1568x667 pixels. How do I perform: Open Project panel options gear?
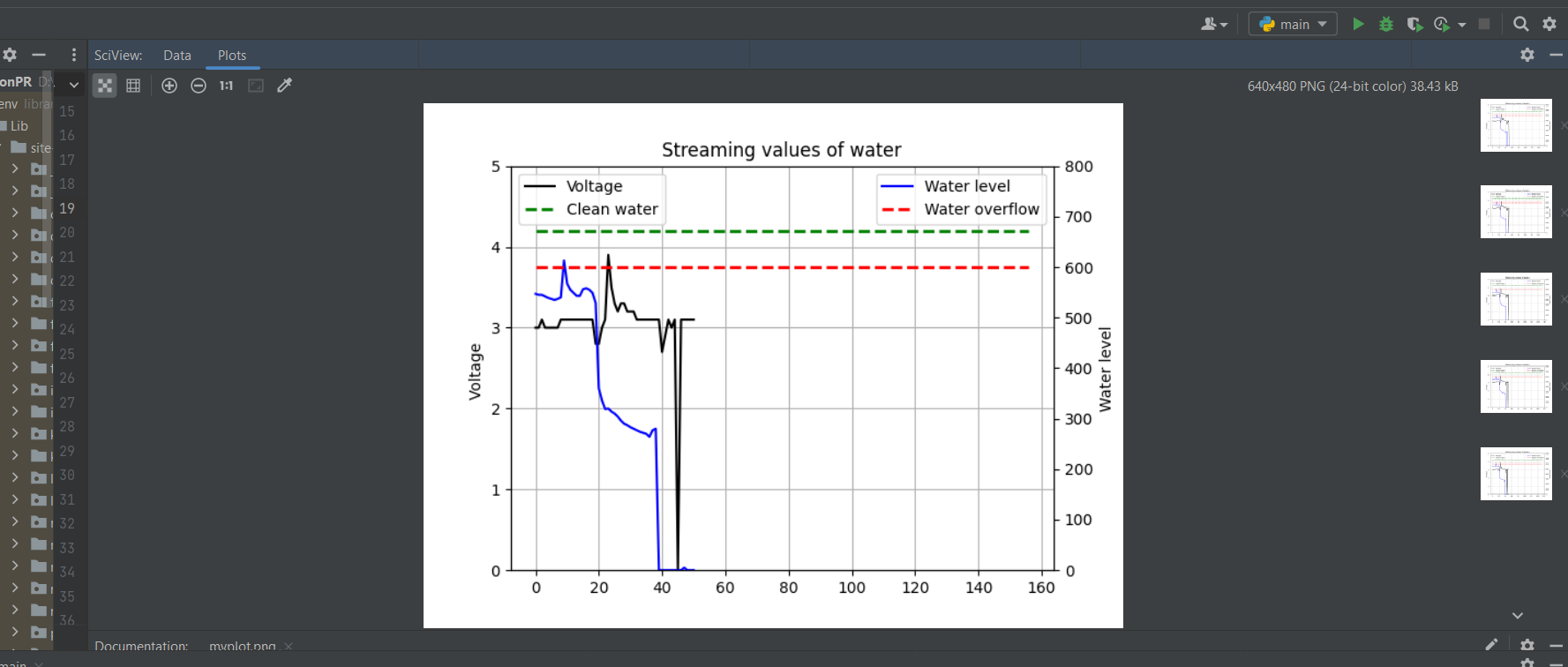[10, 55]
